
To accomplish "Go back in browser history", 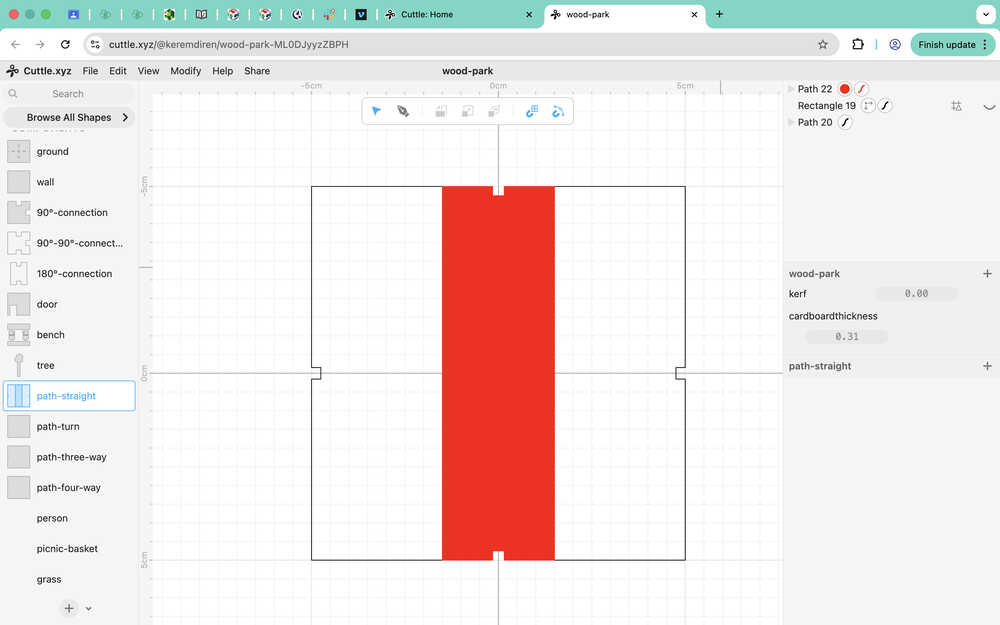I will pyautogui.click(x=15, y=44).
